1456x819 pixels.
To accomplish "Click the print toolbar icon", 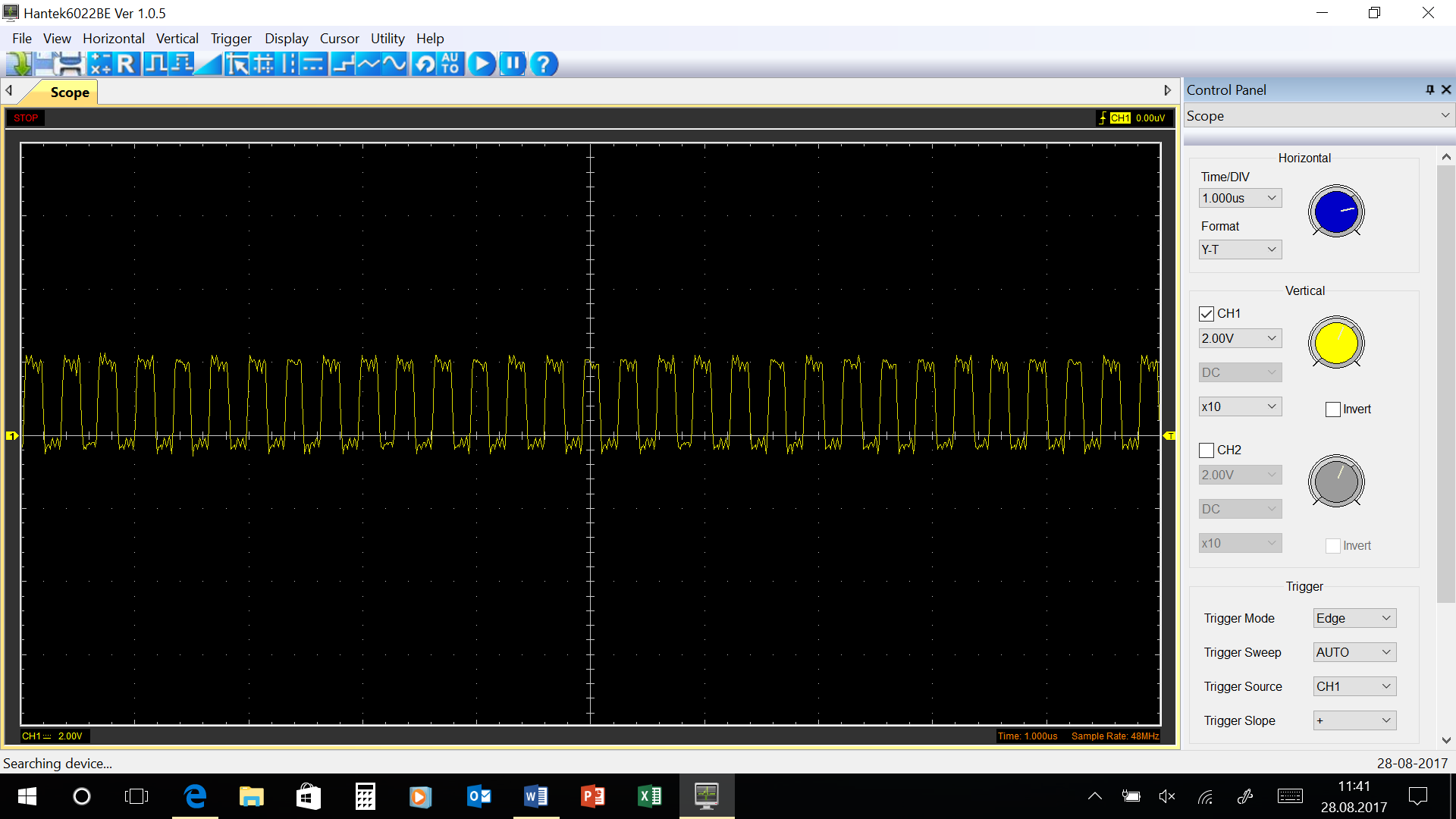I will click(70, 64).
